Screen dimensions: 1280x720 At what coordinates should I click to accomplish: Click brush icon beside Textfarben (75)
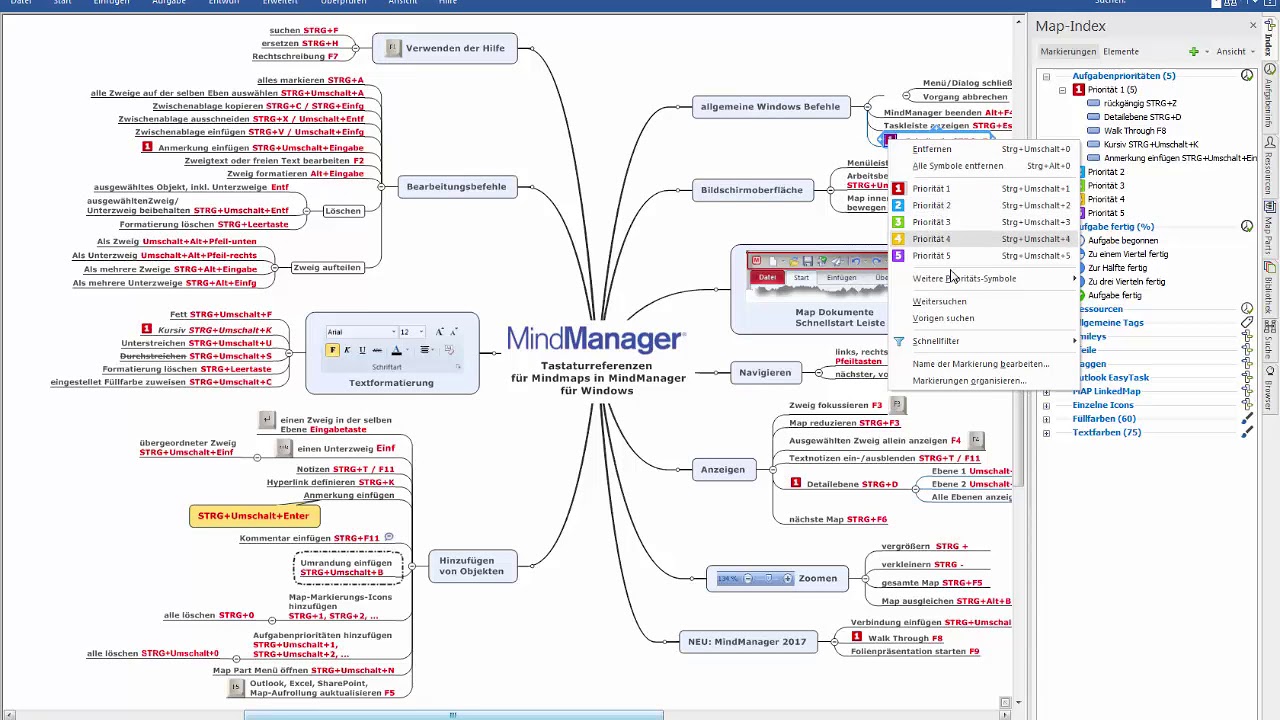(1247, 433)
